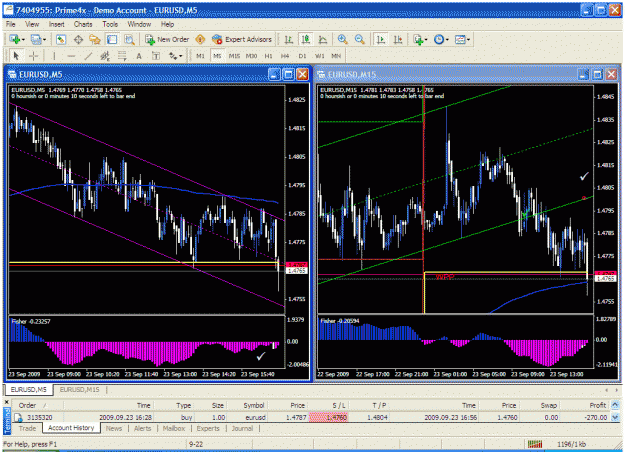Viewport: 625px width, 452px height.
Task: Switch to the EURUSD,M15 chart tab
Action: (x=79, y=389)
